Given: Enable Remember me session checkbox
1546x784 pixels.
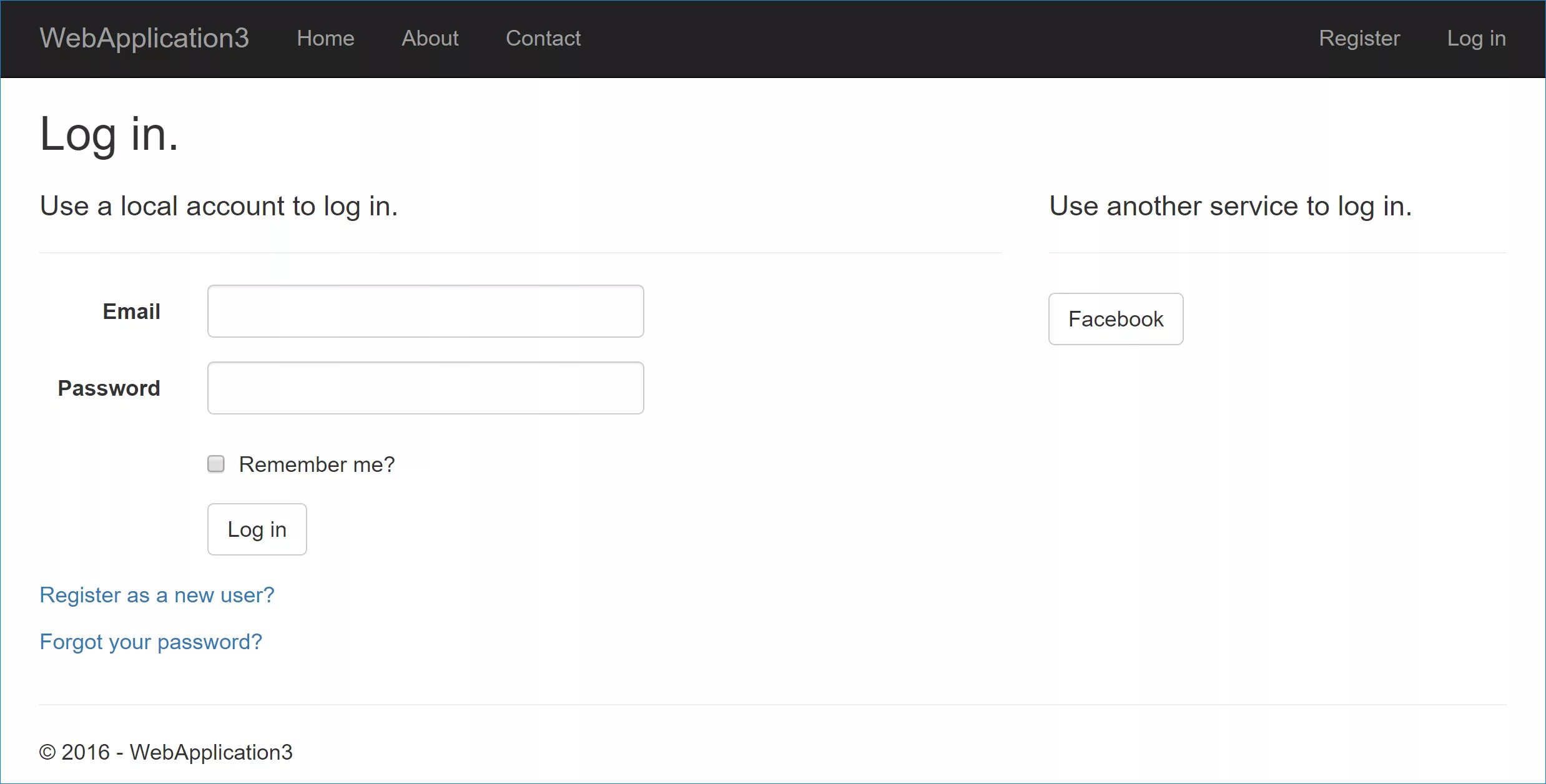Looking at the screenshot, I should 216,463.
